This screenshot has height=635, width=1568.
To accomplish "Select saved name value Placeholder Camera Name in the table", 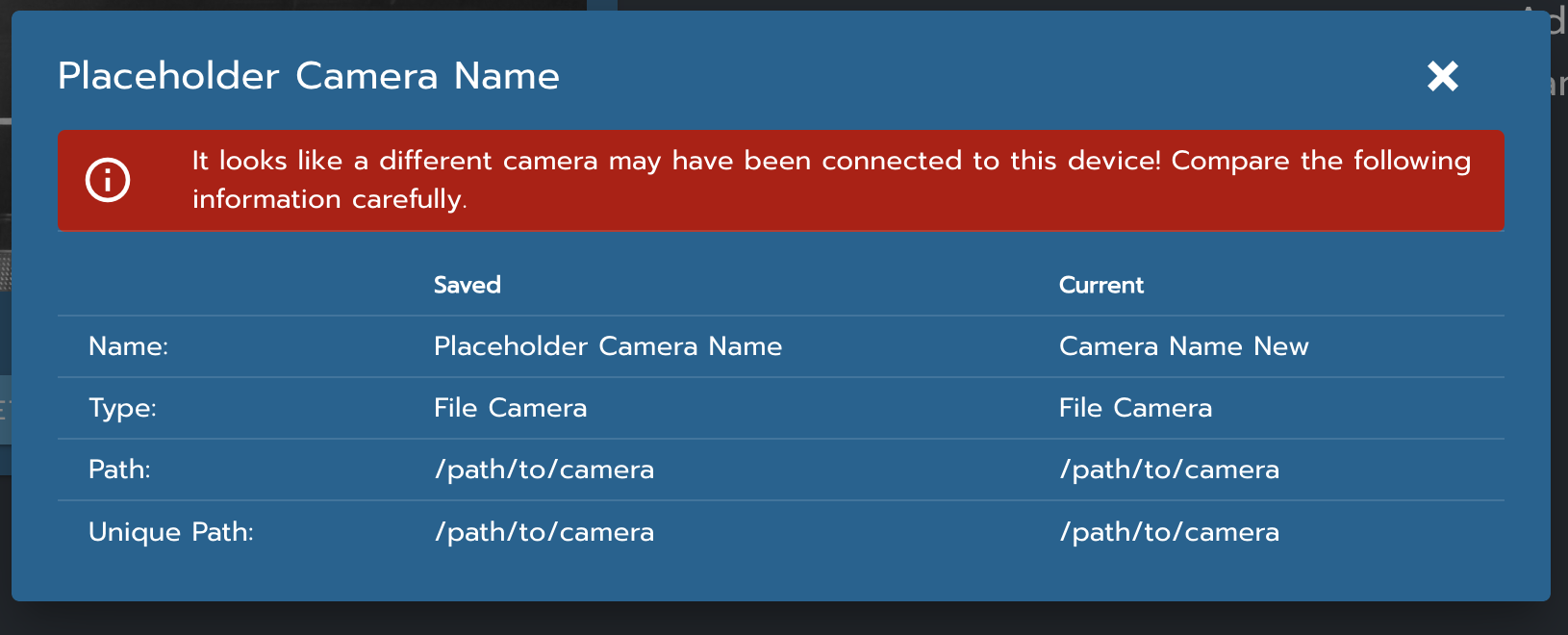I will [x=607, y=346].
